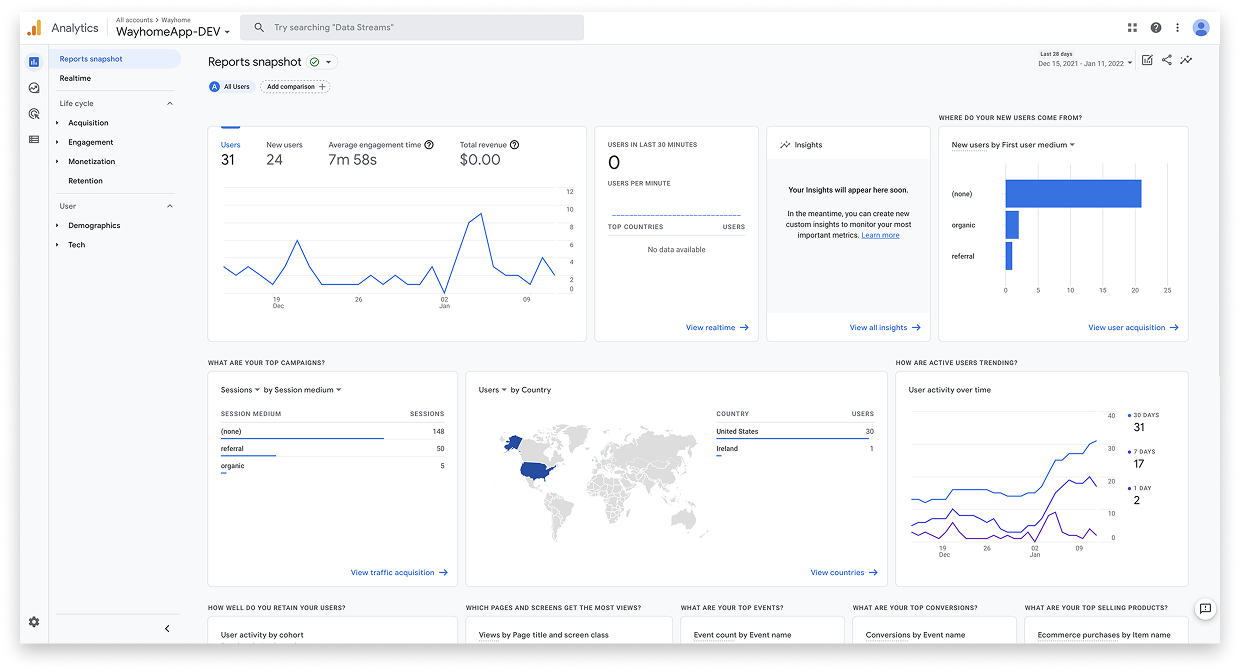Open the Sessions metric dropdown
This screenshot has height=672, width=1240.
pos(240,390)
